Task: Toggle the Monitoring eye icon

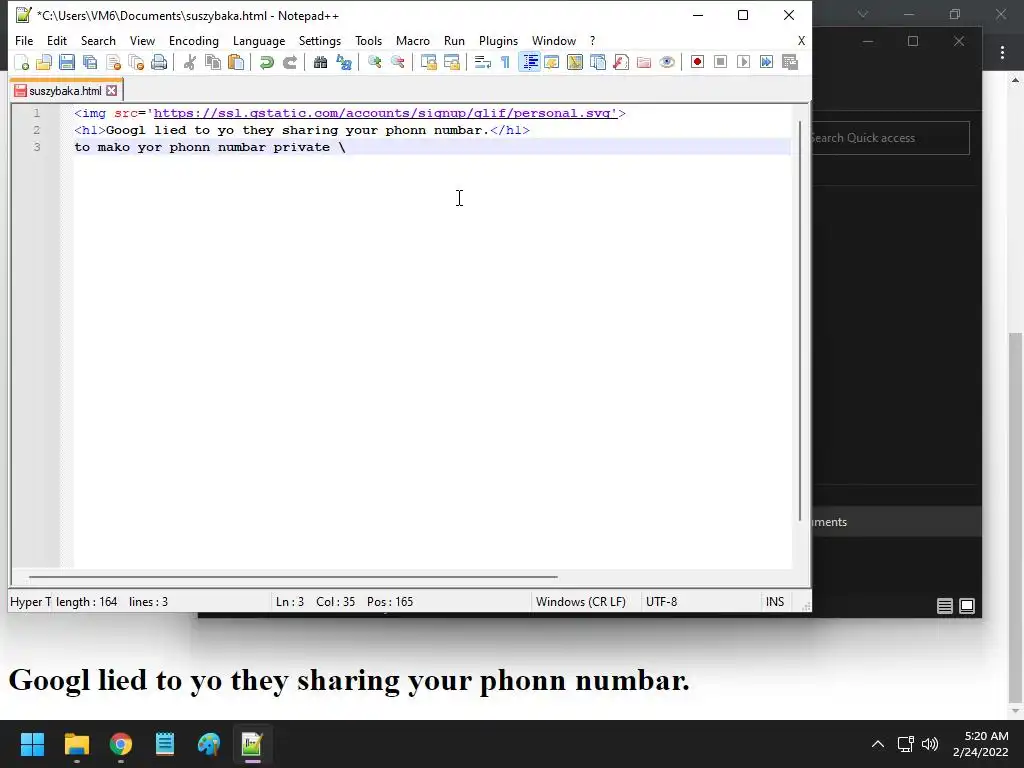Action: click(667, 62)
